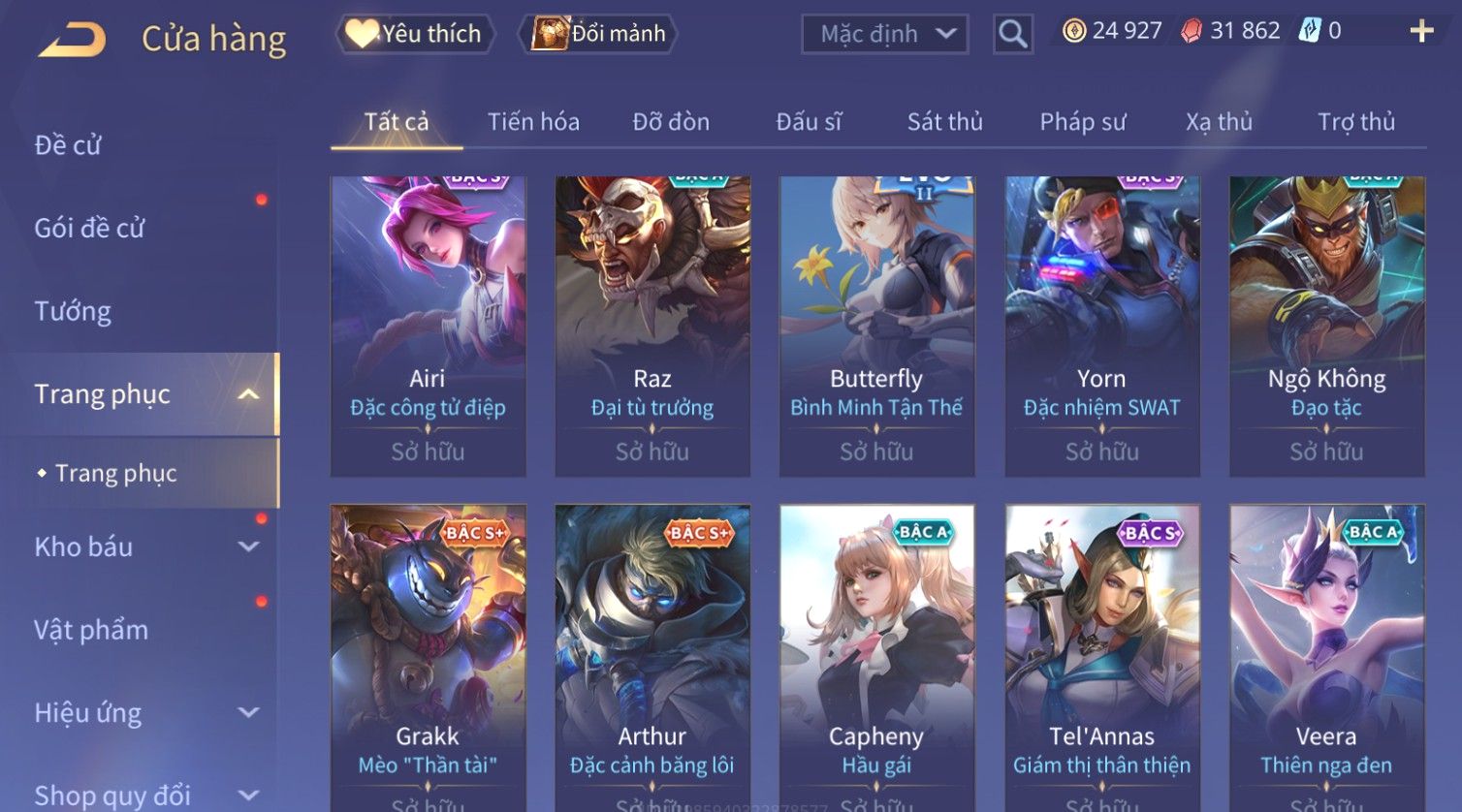Tap the gold coin balance icon
Viewport: 1462px width, 812px height.
[x=1074, y=31]
